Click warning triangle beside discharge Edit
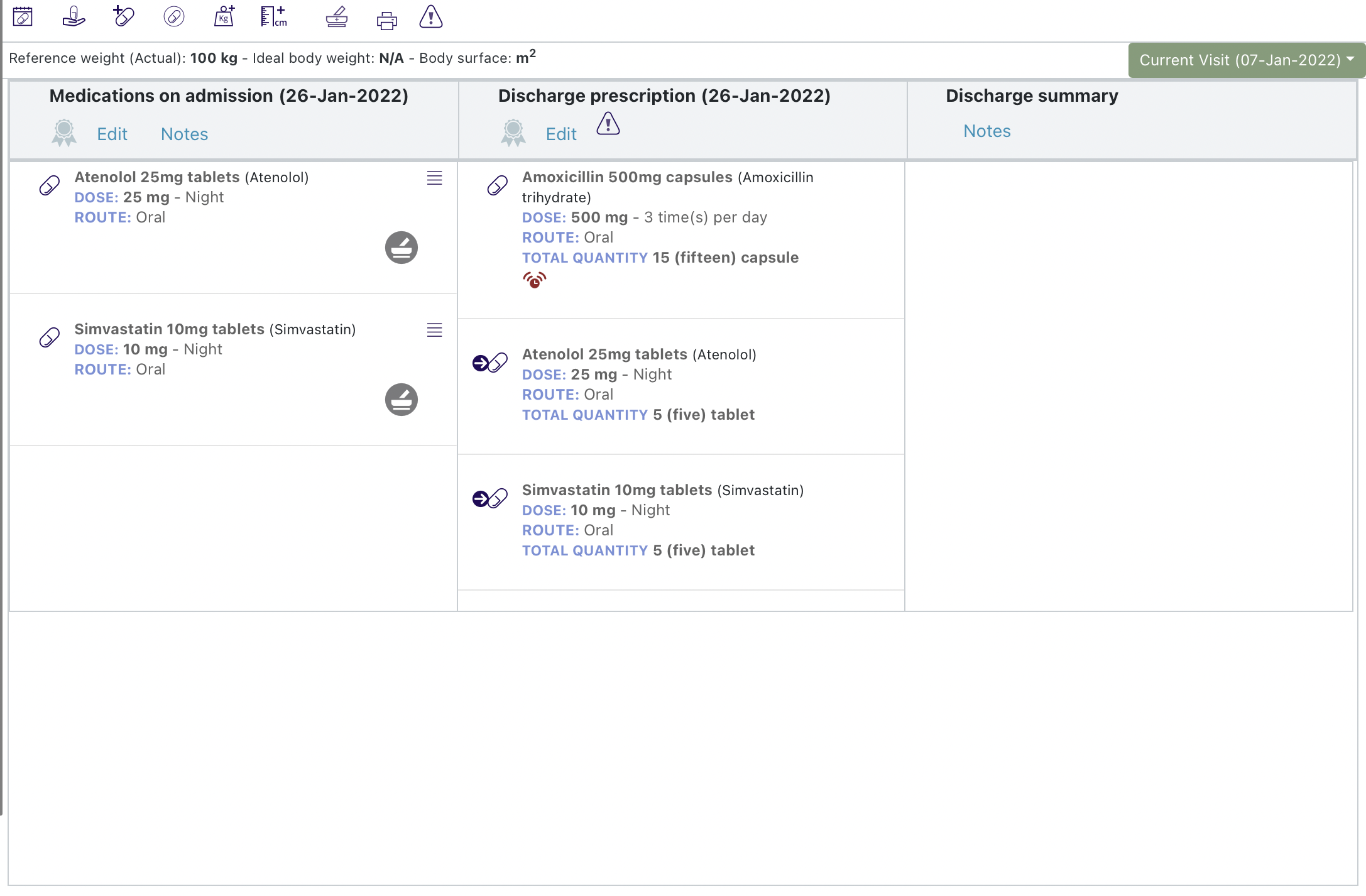This screenshot has width=1366, height=896. (608, 124)
